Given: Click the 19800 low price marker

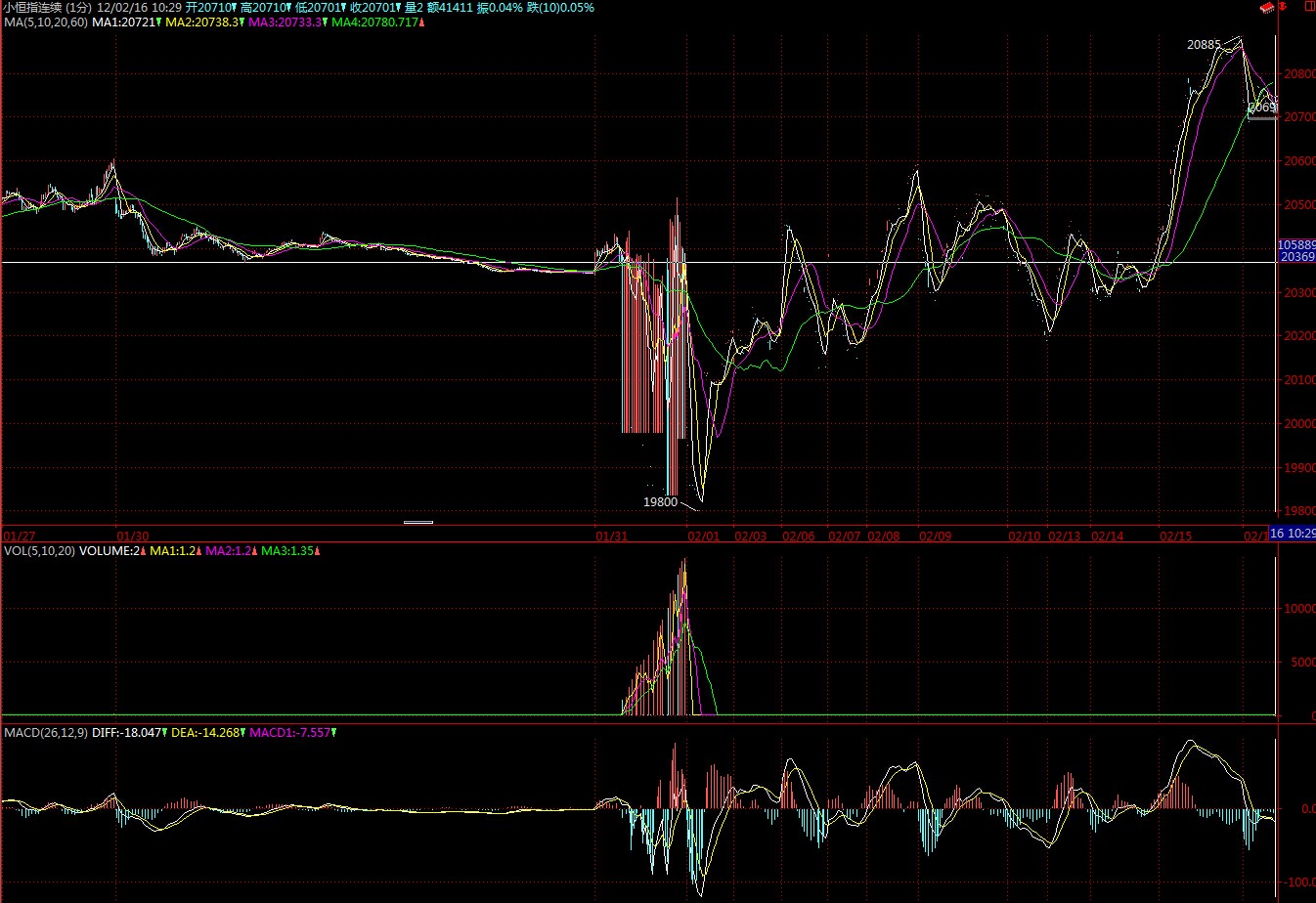Looking at the screenshot, I should pyautogui.click(x=660, y=501).
